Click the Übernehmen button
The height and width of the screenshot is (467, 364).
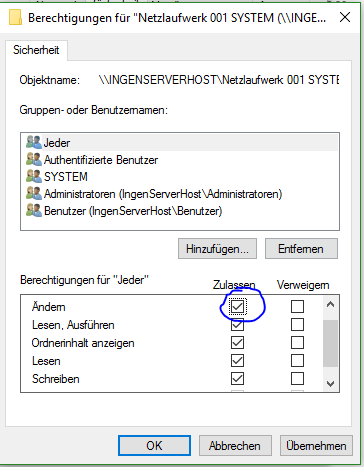click(x=316, y=445)
